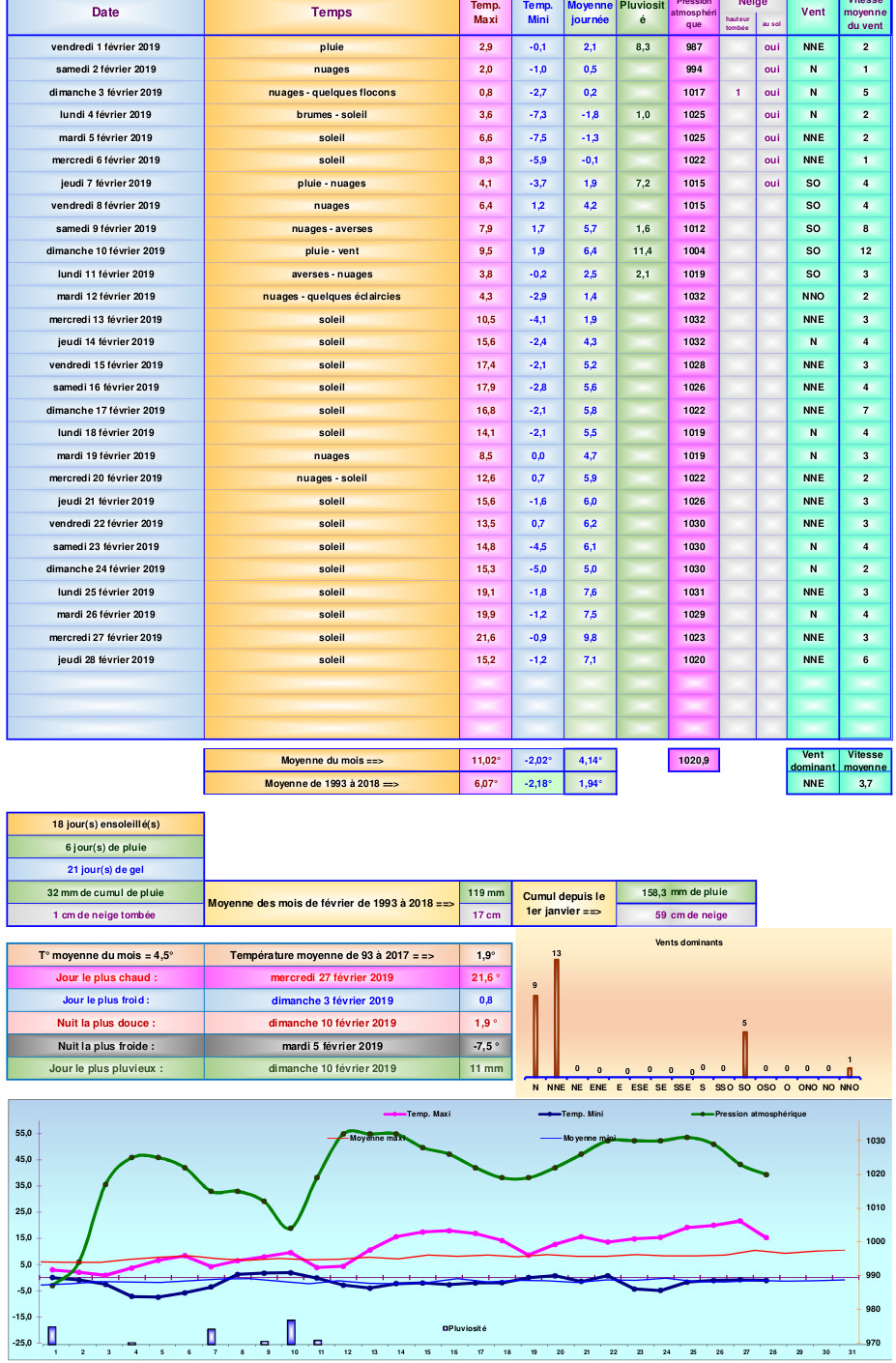Click the 'pluie - vent' weather cell

(x=332, y=251)
